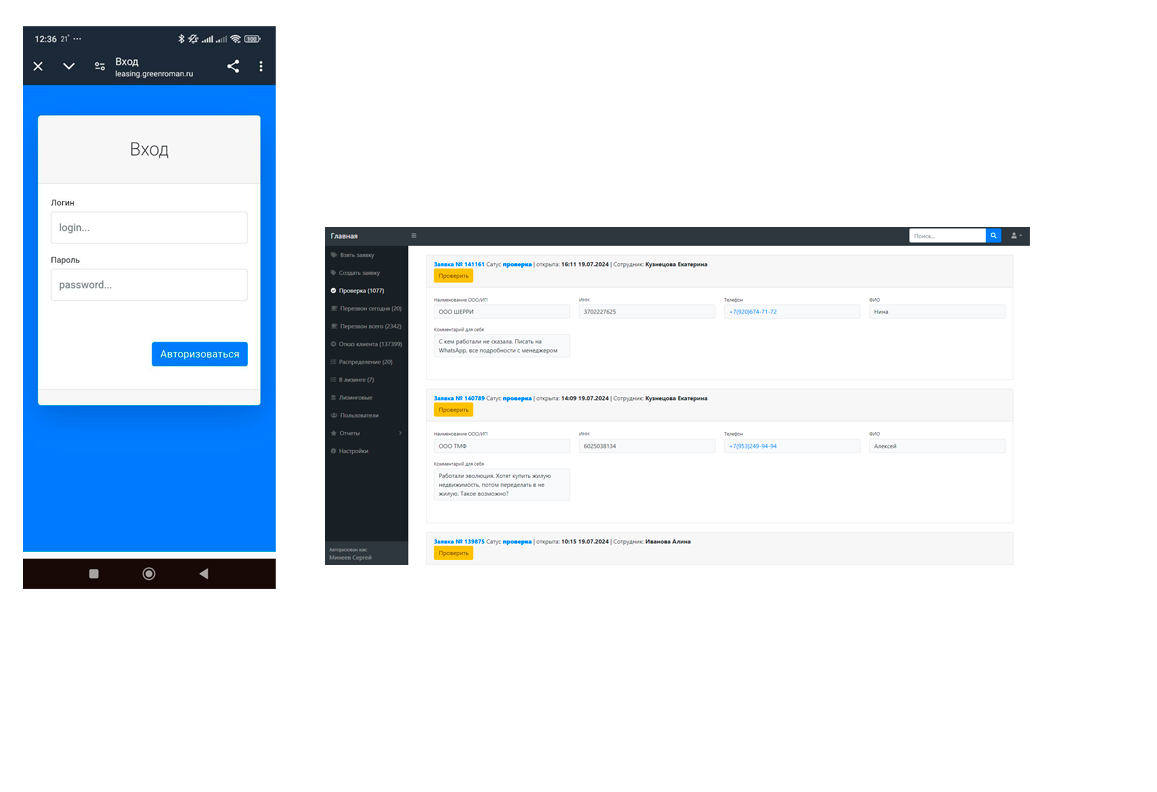1157x792 pixels.
Task: Open the Заявка № 140789 link
Action: pyautogui.click(x=459, y=398)
